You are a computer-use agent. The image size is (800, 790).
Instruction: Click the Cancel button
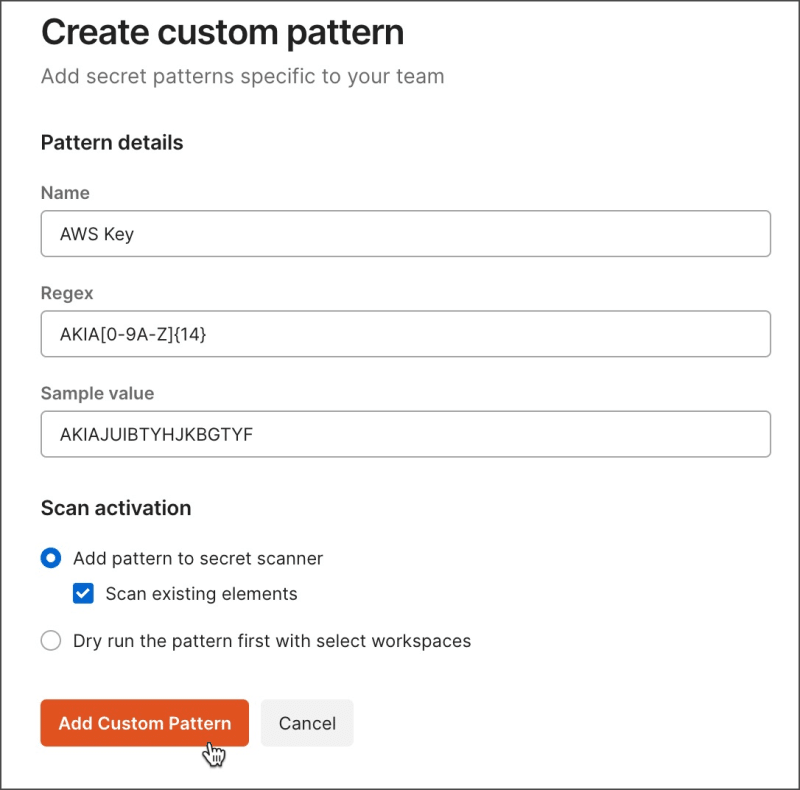307,723
